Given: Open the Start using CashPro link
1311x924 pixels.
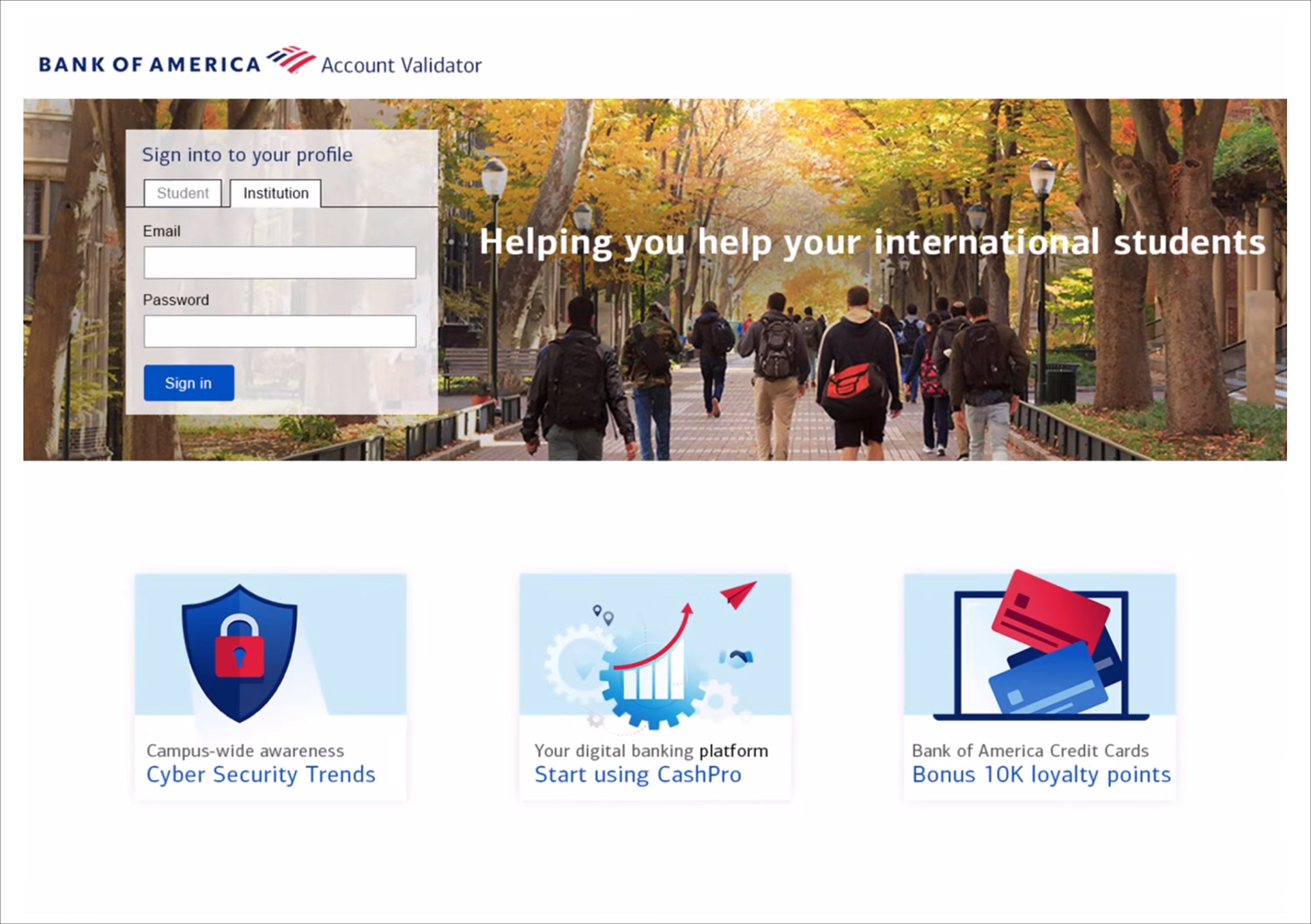Looking at the screenshot, I should [638, 774].
